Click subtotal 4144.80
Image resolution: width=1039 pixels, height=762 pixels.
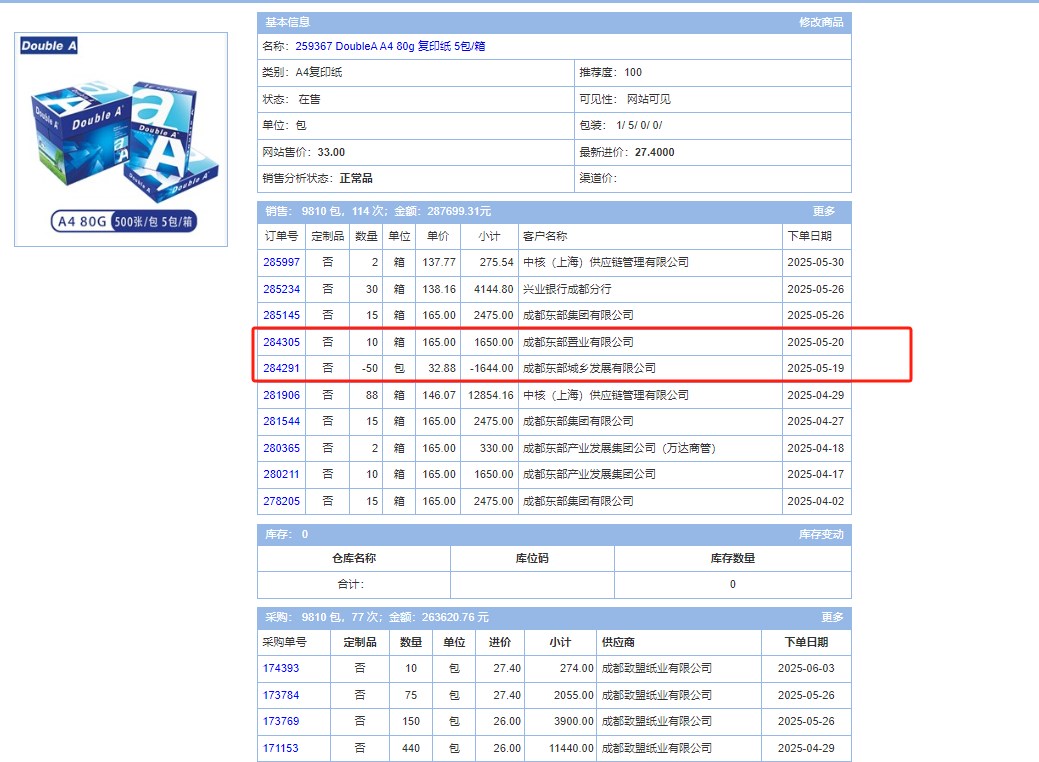[x=494, y=289]
